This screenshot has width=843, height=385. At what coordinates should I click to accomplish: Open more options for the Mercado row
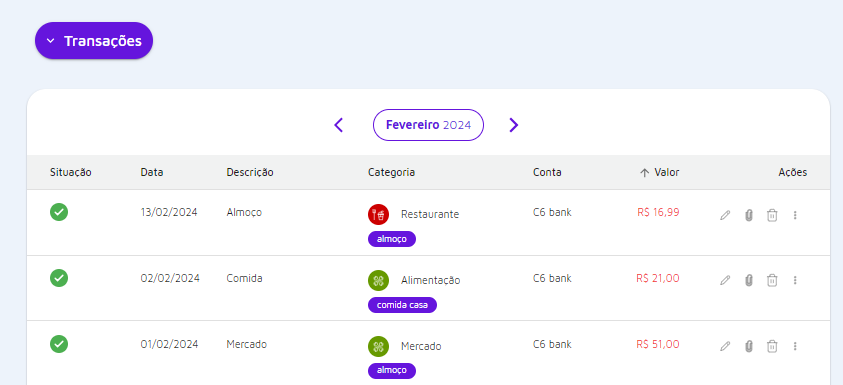795,346
